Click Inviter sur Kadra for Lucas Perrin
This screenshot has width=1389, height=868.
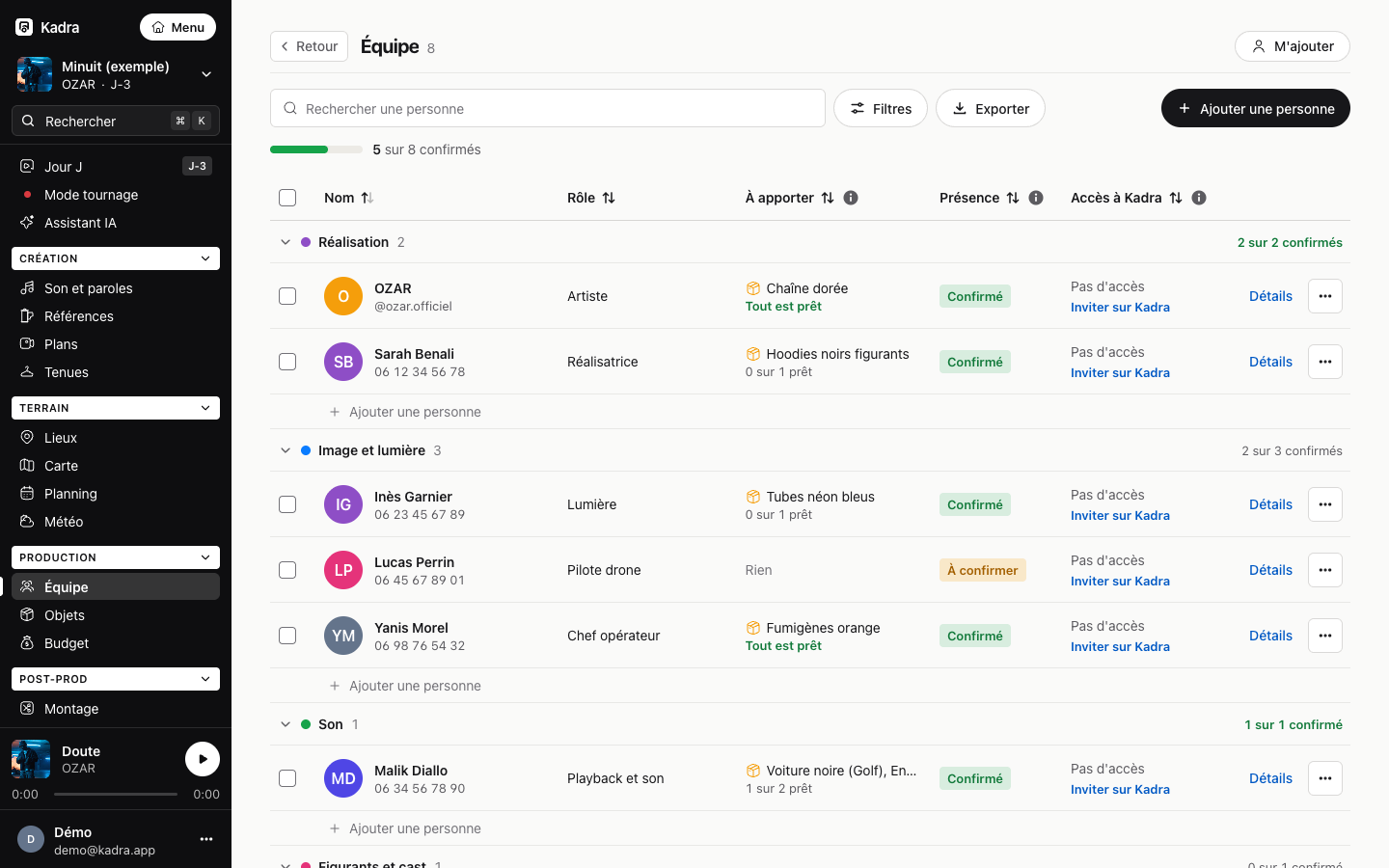(1120, 581)
